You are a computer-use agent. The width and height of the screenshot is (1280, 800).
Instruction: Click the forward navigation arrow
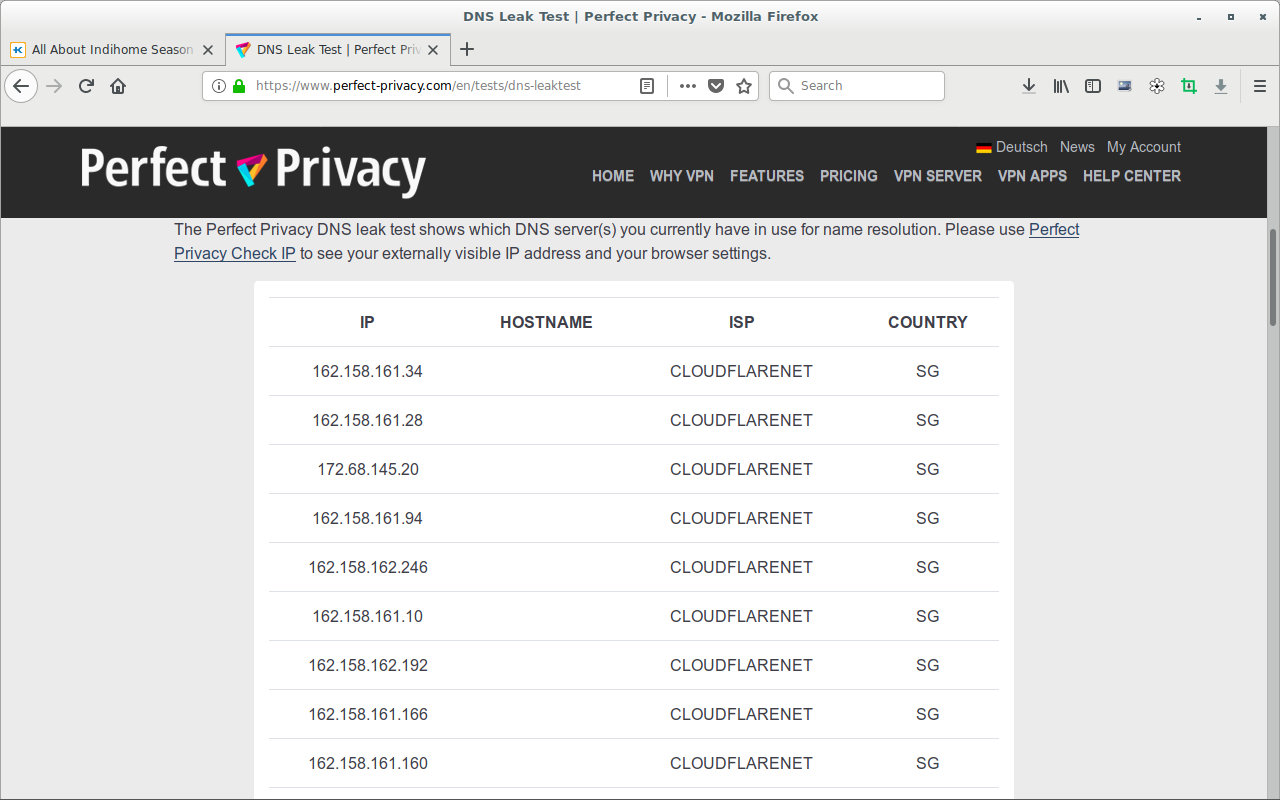coord(54,86)
